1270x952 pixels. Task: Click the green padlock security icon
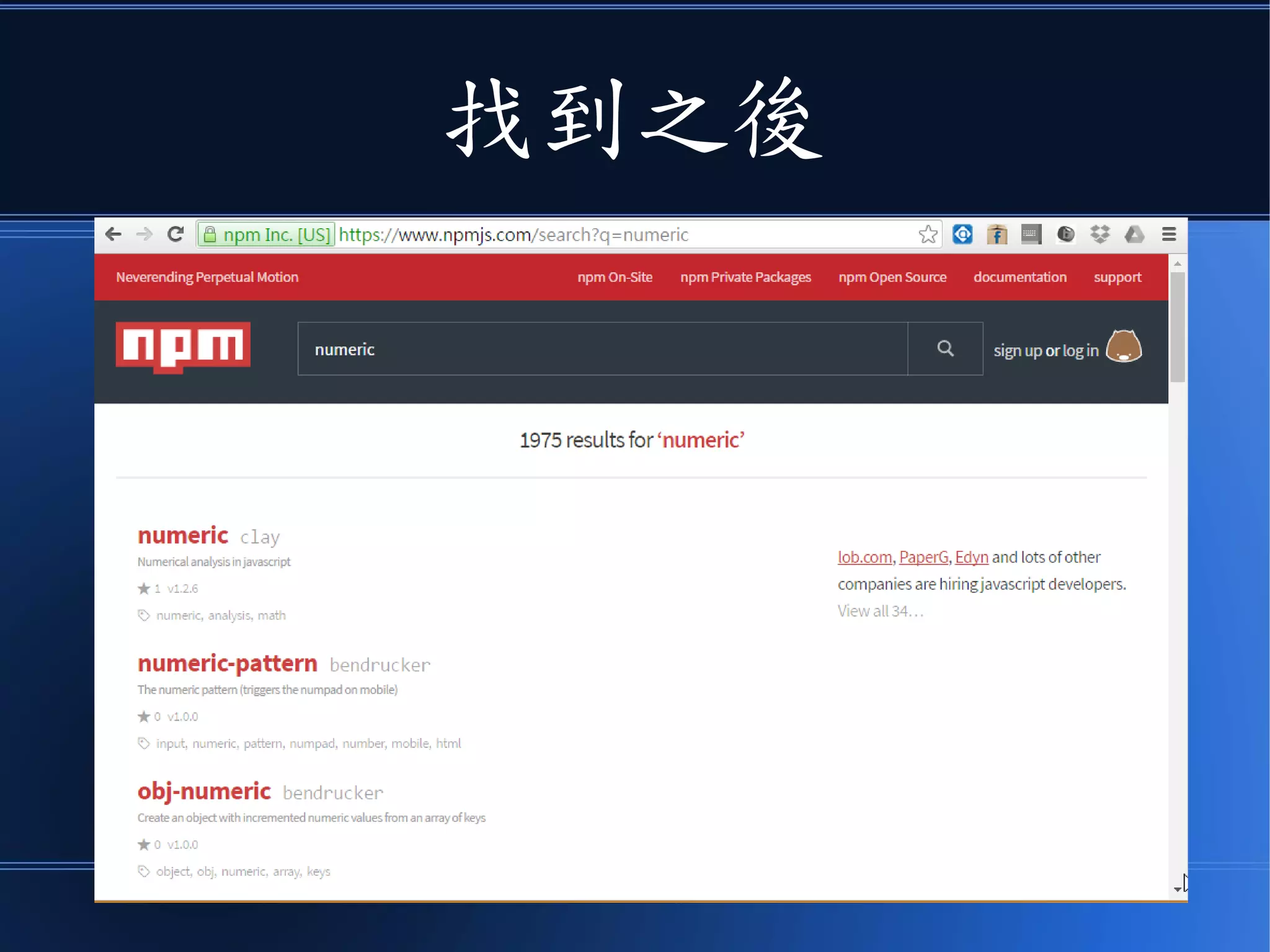pos(210,234)
